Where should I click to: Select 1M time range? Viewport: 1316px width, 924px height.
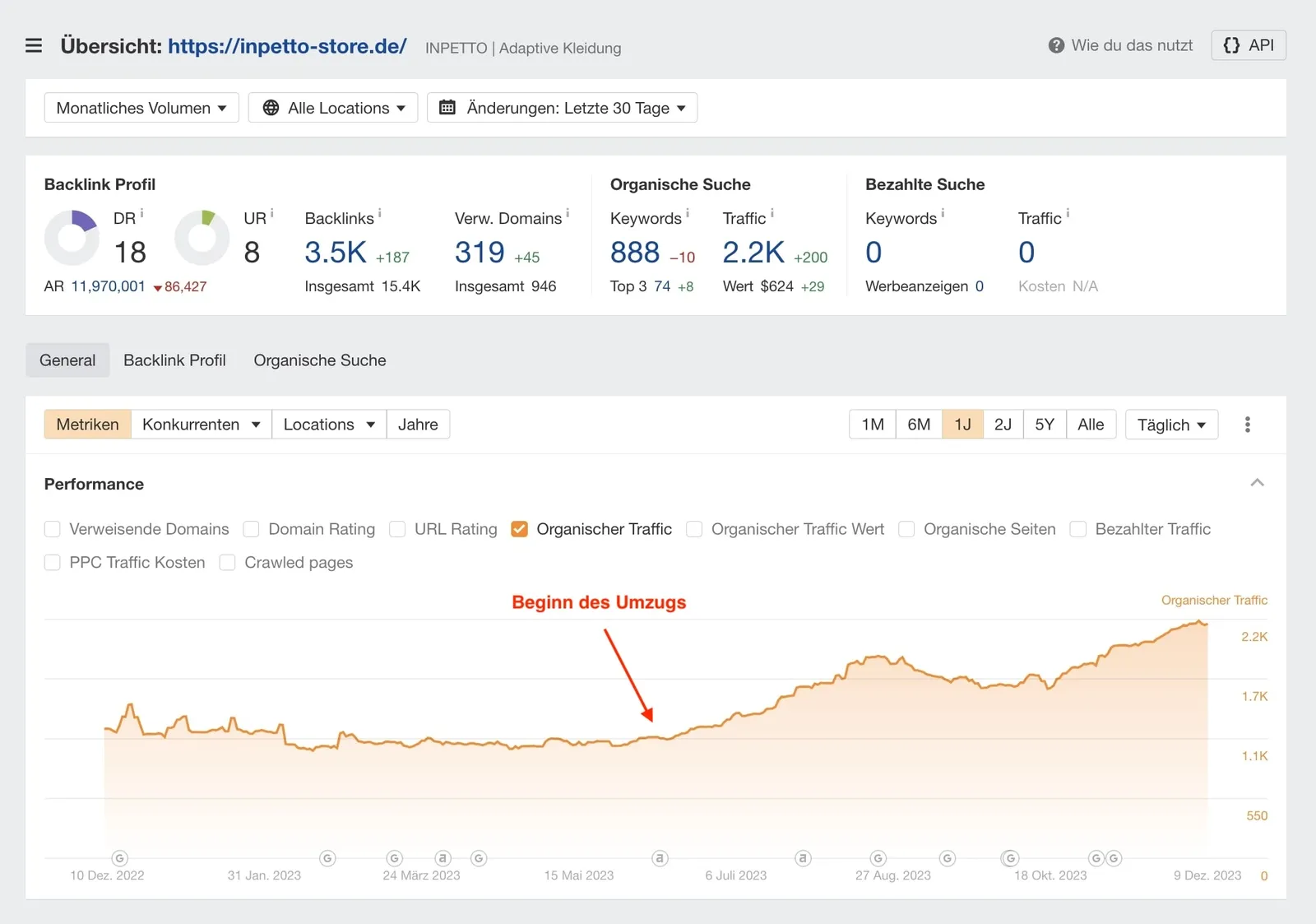point(873,425)
